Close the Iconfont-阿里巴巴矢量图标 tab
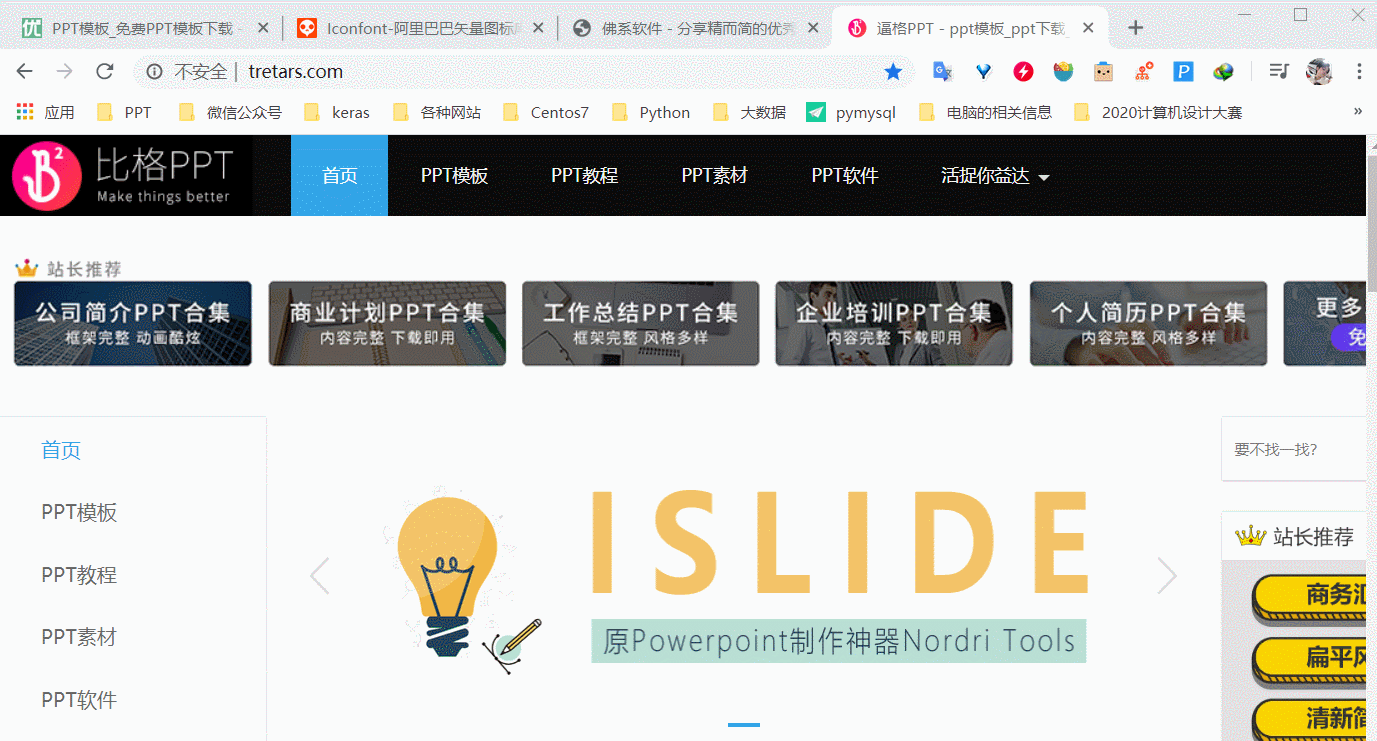This screenshot has height=741, width=1377. point(538,28)
